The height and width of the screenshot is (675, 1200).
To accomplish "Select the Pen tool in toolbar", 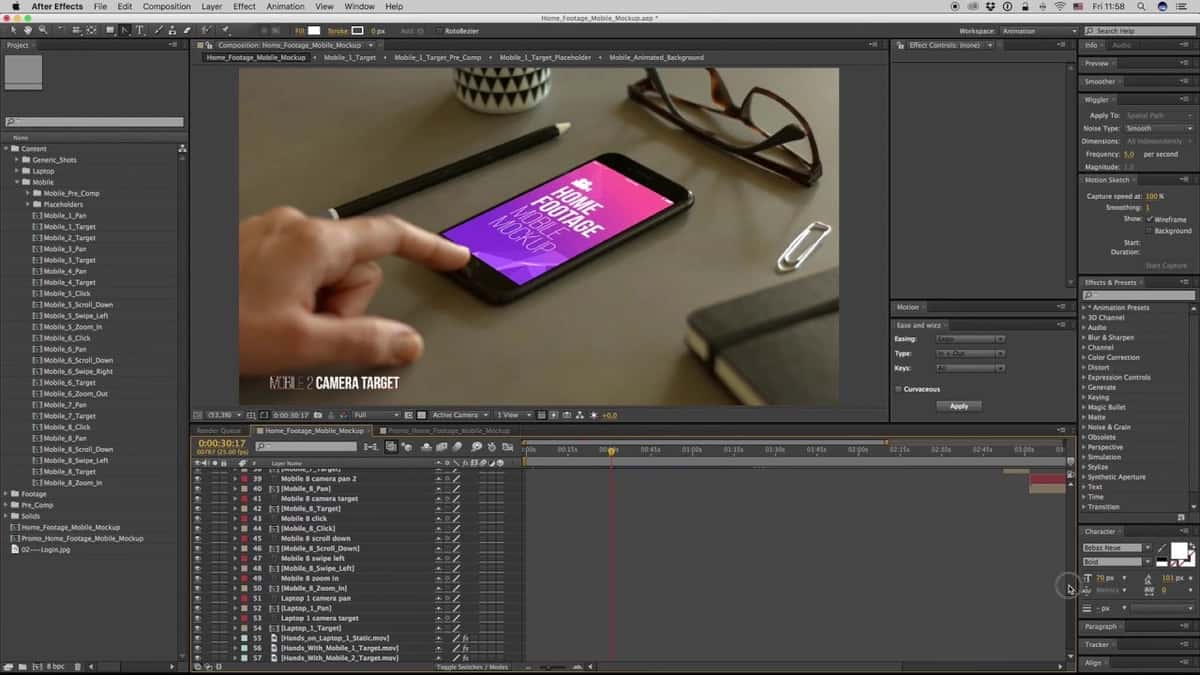I will click(x=124, y=30).
